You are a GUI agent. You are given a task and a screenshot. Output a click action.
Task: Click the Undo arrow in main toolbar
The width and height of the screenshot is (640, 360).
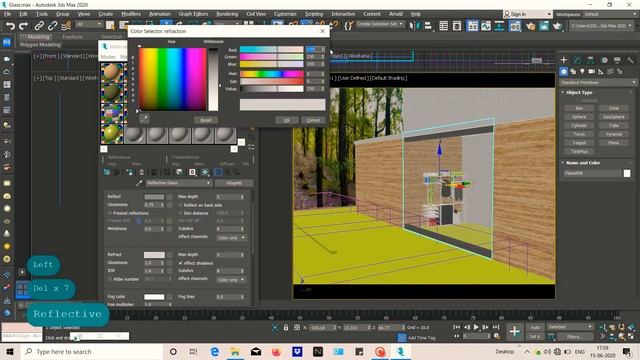pyautogui.click(x=10, y=26)
